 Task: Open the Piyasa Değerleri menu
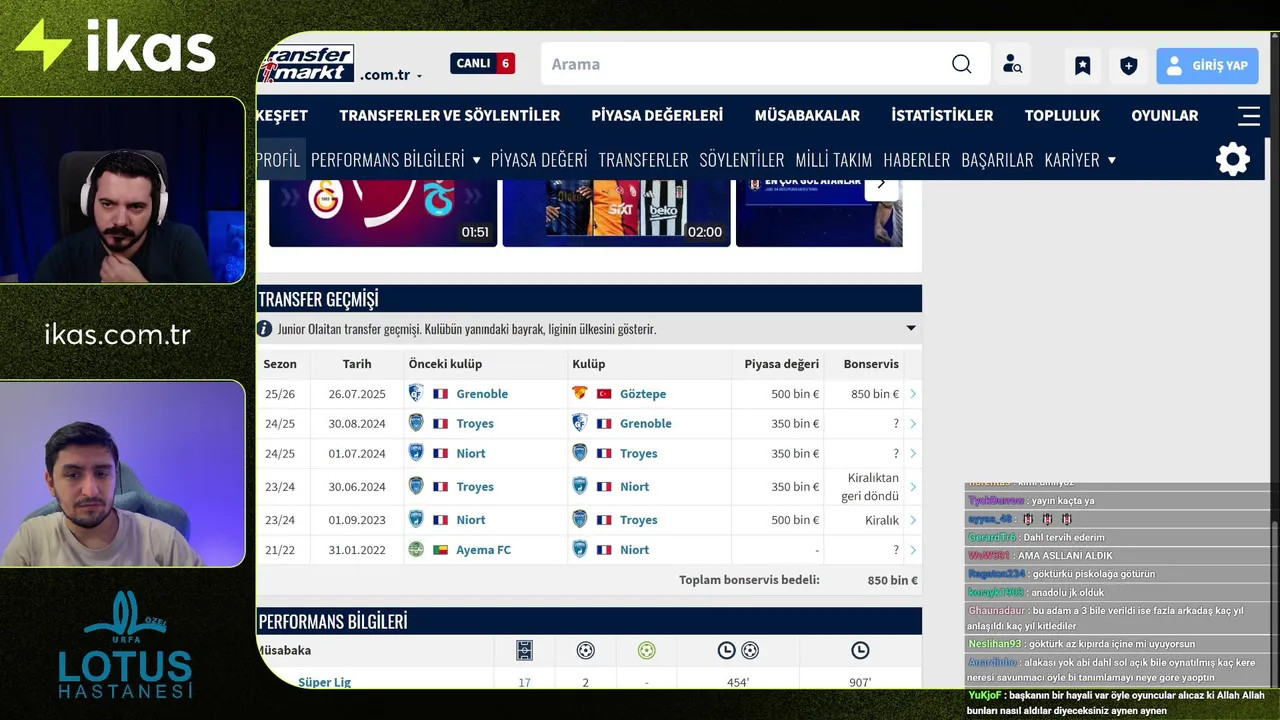657,115
